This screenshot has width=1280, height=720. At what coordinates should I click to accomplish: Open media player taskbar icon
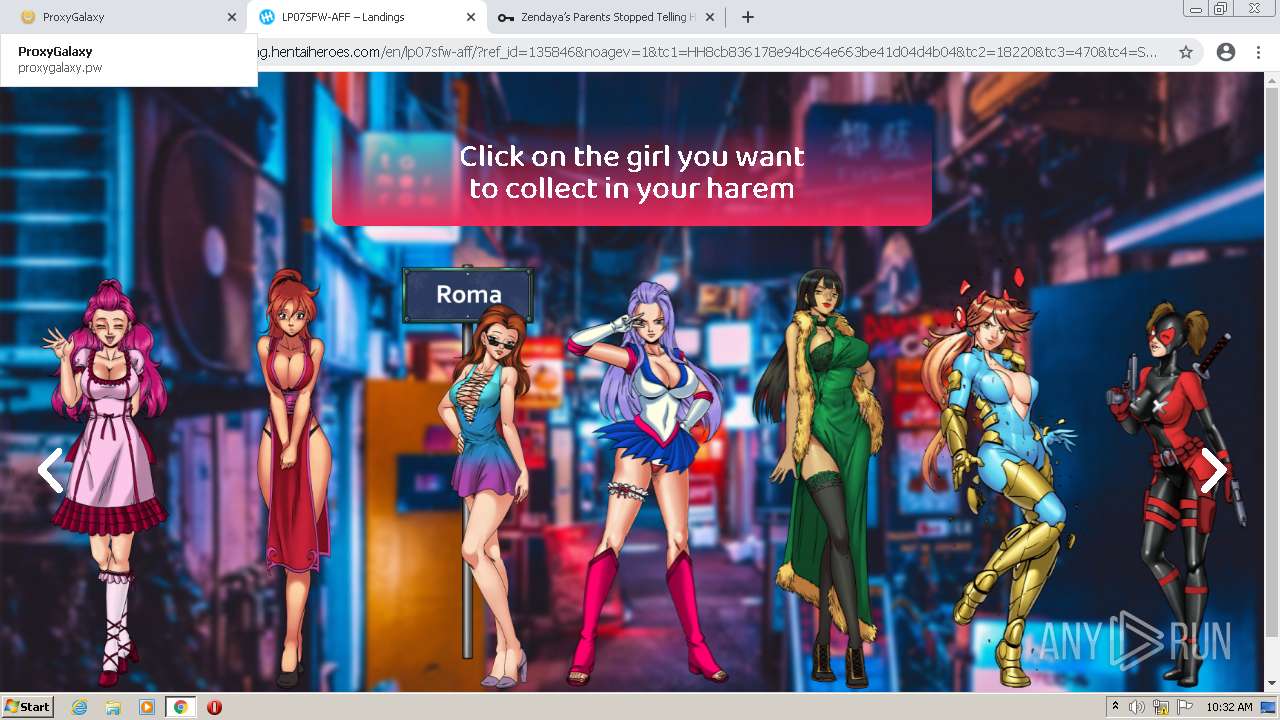[147, 707]
